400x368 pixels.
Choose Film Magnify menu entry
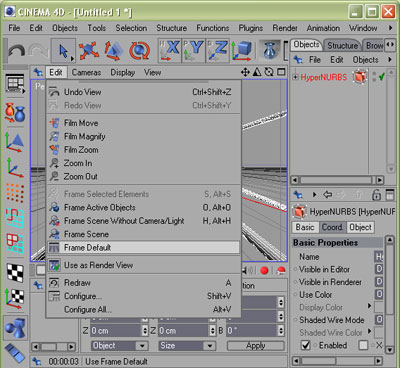point(143,136)
